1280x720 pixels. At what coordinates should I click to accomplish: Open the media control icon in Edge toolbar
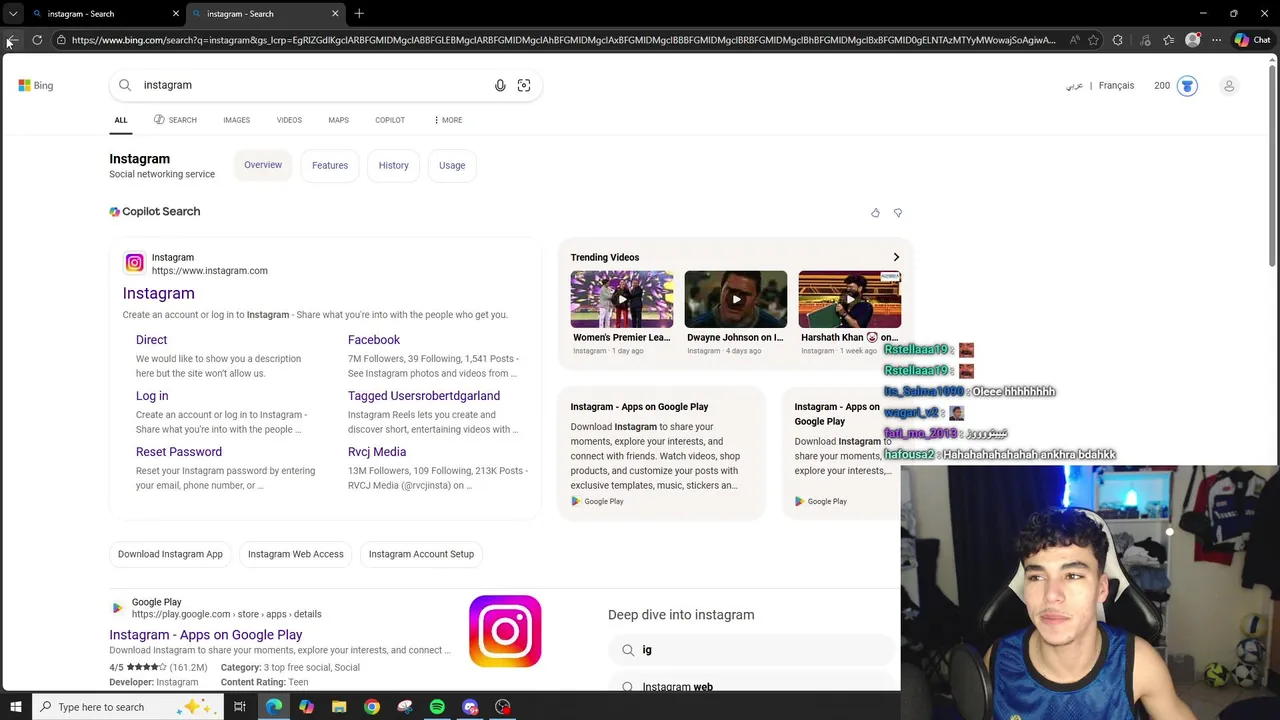click(x=1145, y=40)
